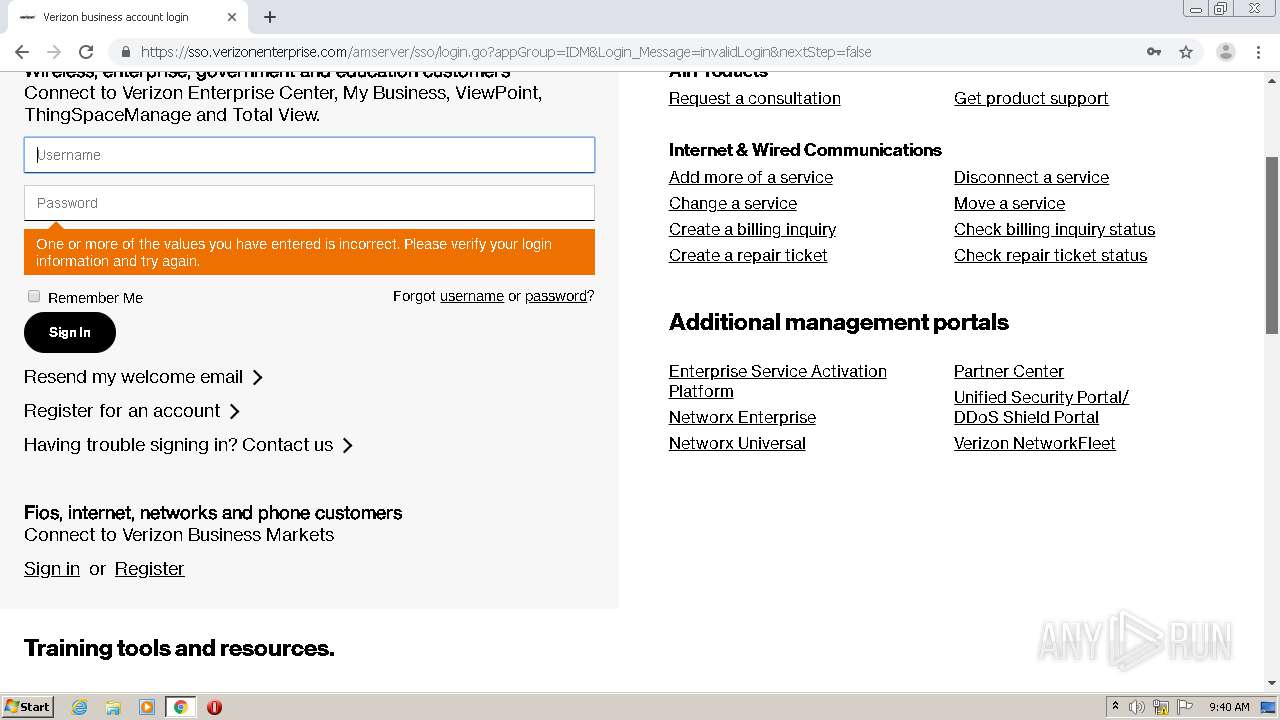Open the Chrome profile avatar icon
The image size is (1280, 720).
(x=1225, y=52)
